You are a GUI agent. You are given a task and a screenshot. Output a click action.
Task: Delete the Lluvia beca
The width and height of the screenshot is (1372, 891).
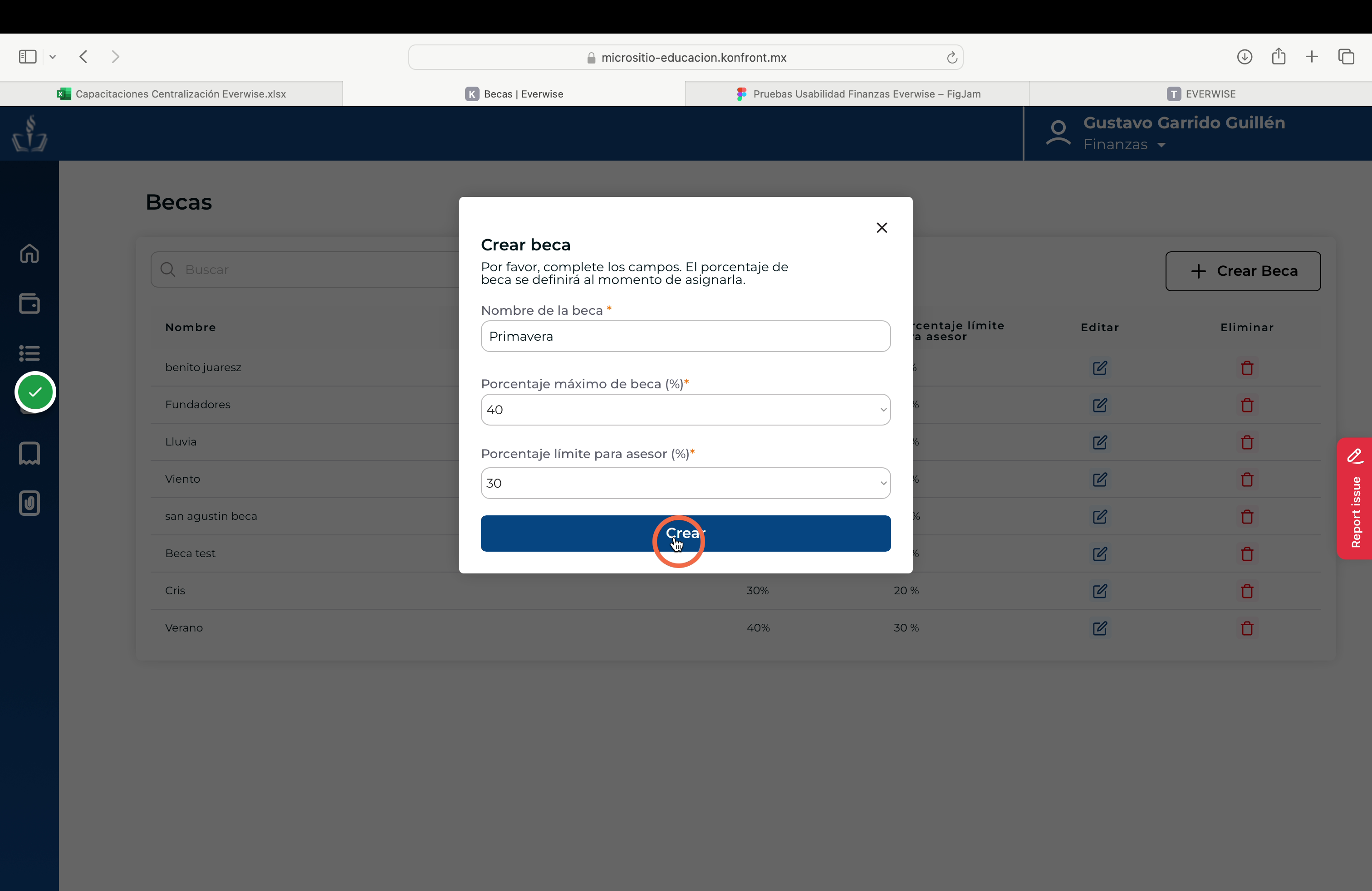[1247, 442]
